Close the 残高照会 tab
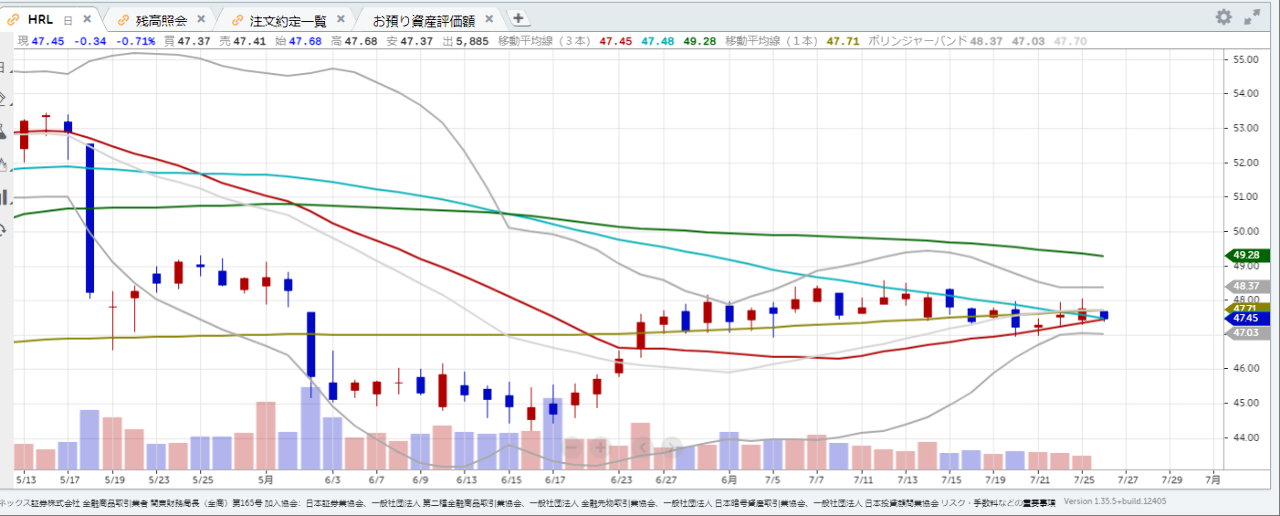1280x516 pixels. pyautogui.click(x=201, y=19)
